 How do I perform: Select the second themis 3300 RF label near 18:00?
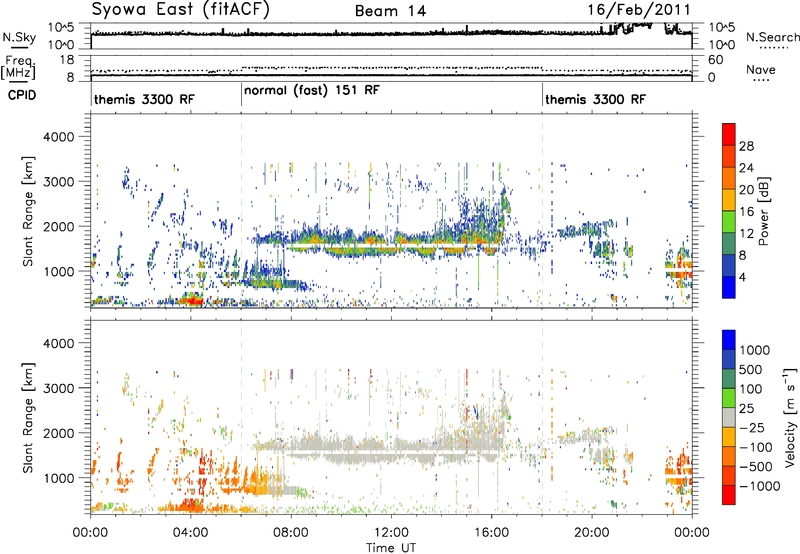(595, 99)
